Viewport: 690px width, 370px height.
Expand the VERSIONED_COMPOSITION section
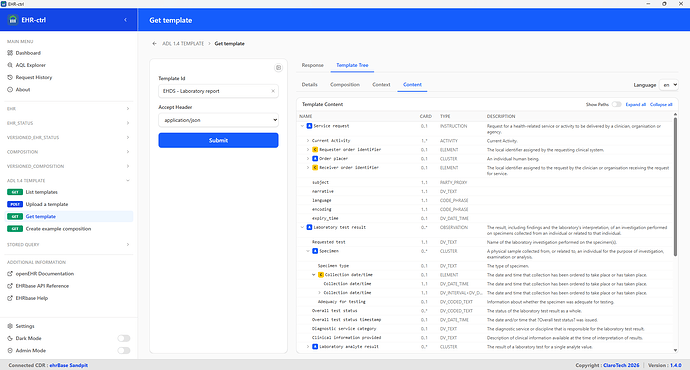pos(68,166)
